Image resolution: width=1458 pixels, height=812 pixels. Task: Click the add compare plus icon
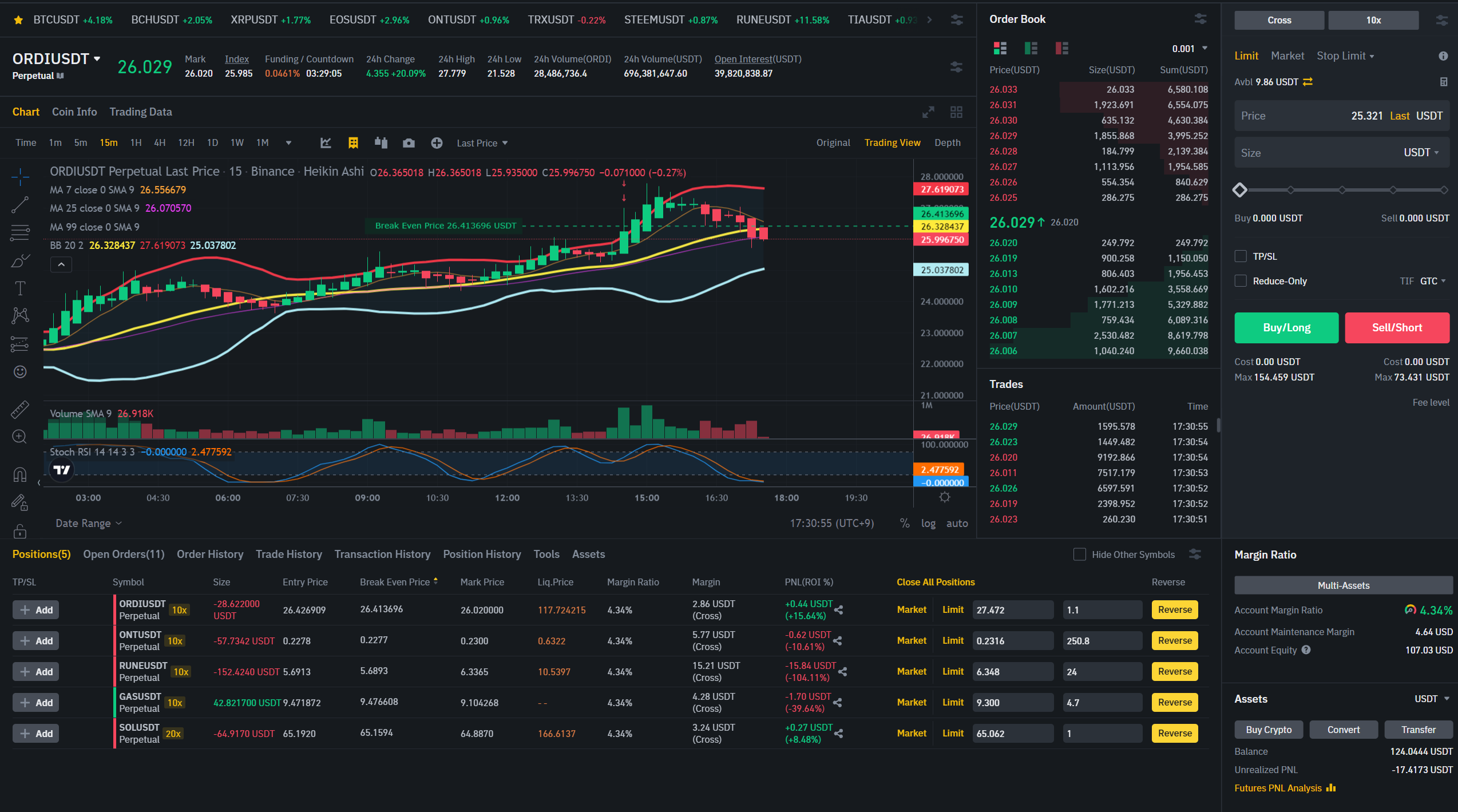[x=437, y=143]
